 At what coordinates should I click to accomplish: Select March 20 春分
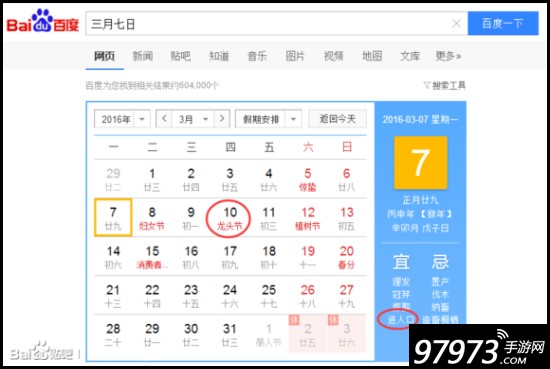click(x=347, y=257)
